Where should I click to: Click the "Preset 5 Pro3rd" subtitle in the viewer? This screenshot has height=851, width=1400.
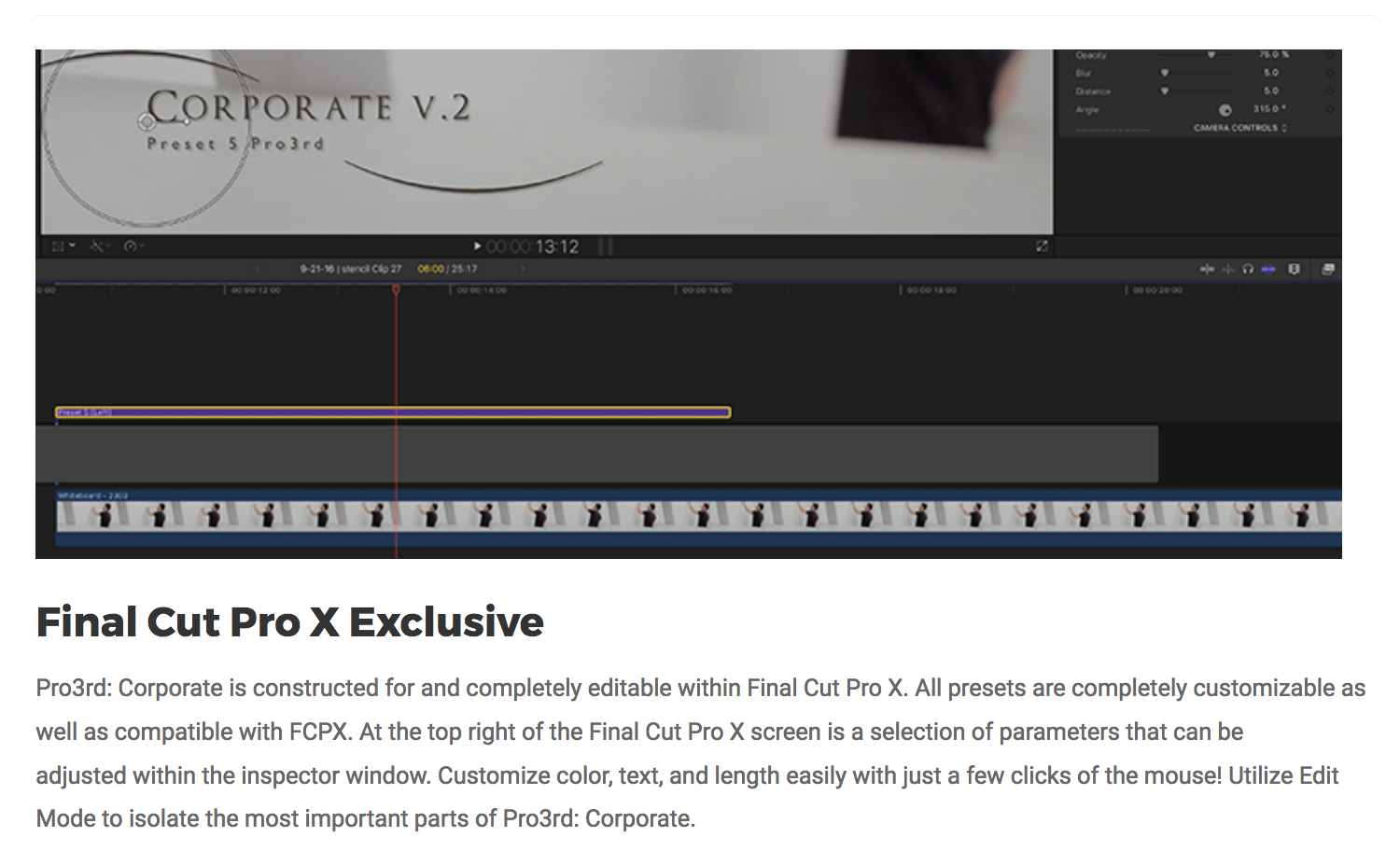235,144
